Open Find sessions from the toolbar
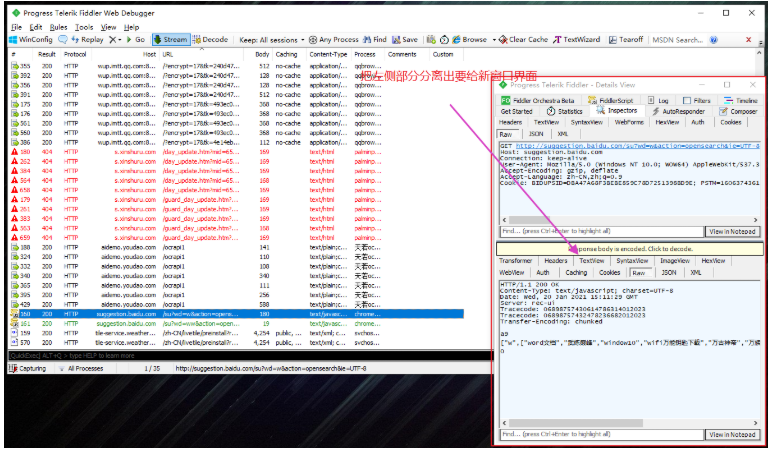 tap(375, 40)
